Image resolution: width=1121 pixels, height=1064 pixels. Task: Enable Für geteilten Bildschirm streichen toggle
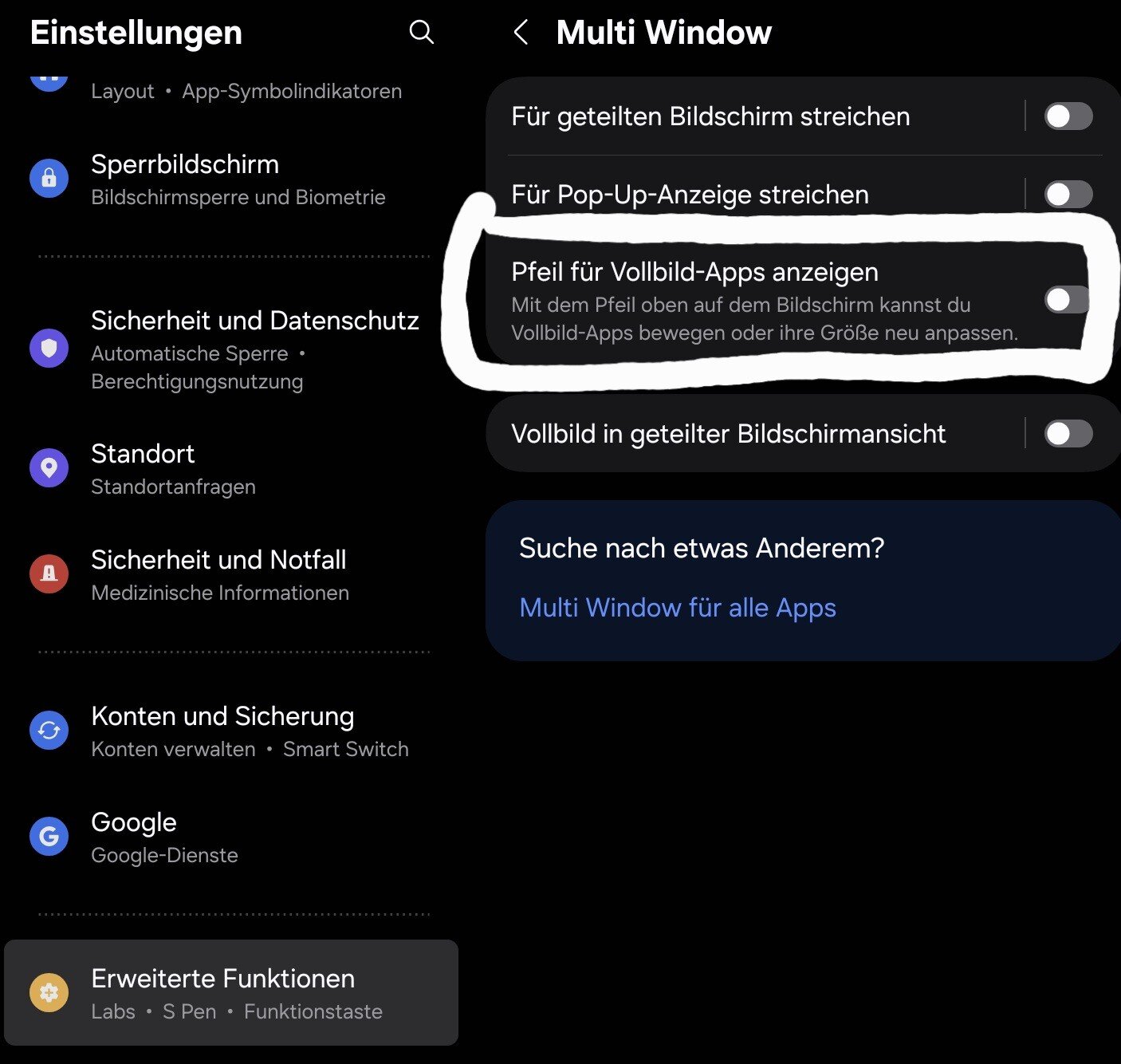1068,116
